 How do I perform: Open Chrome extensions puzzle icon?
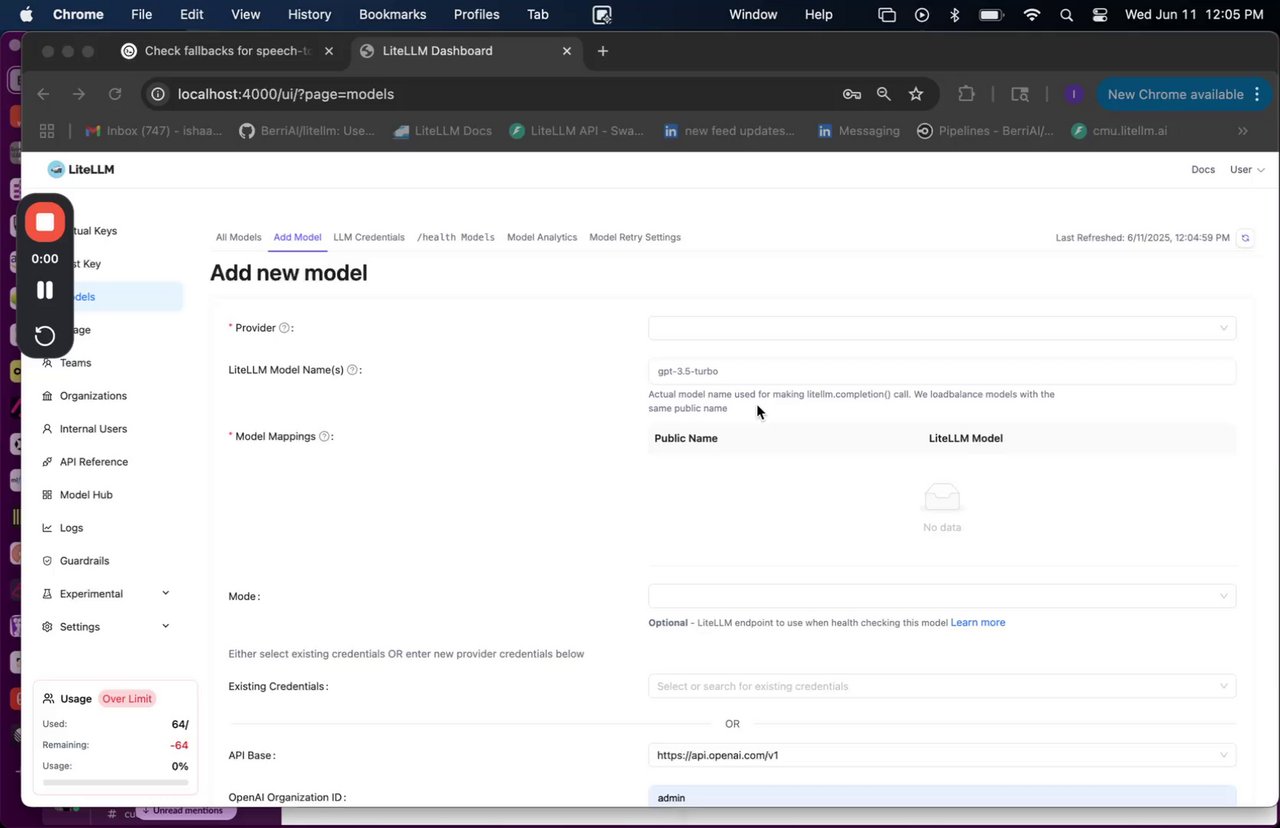[966, 94]
